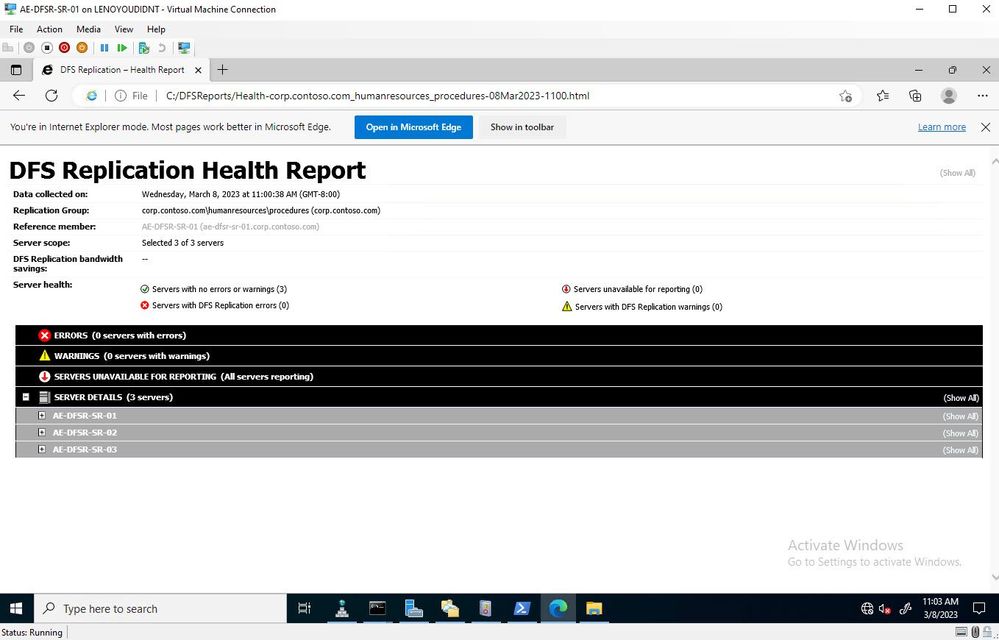
Task: Click Open in Microsoft Edge button
Action: tap(413, 127)
